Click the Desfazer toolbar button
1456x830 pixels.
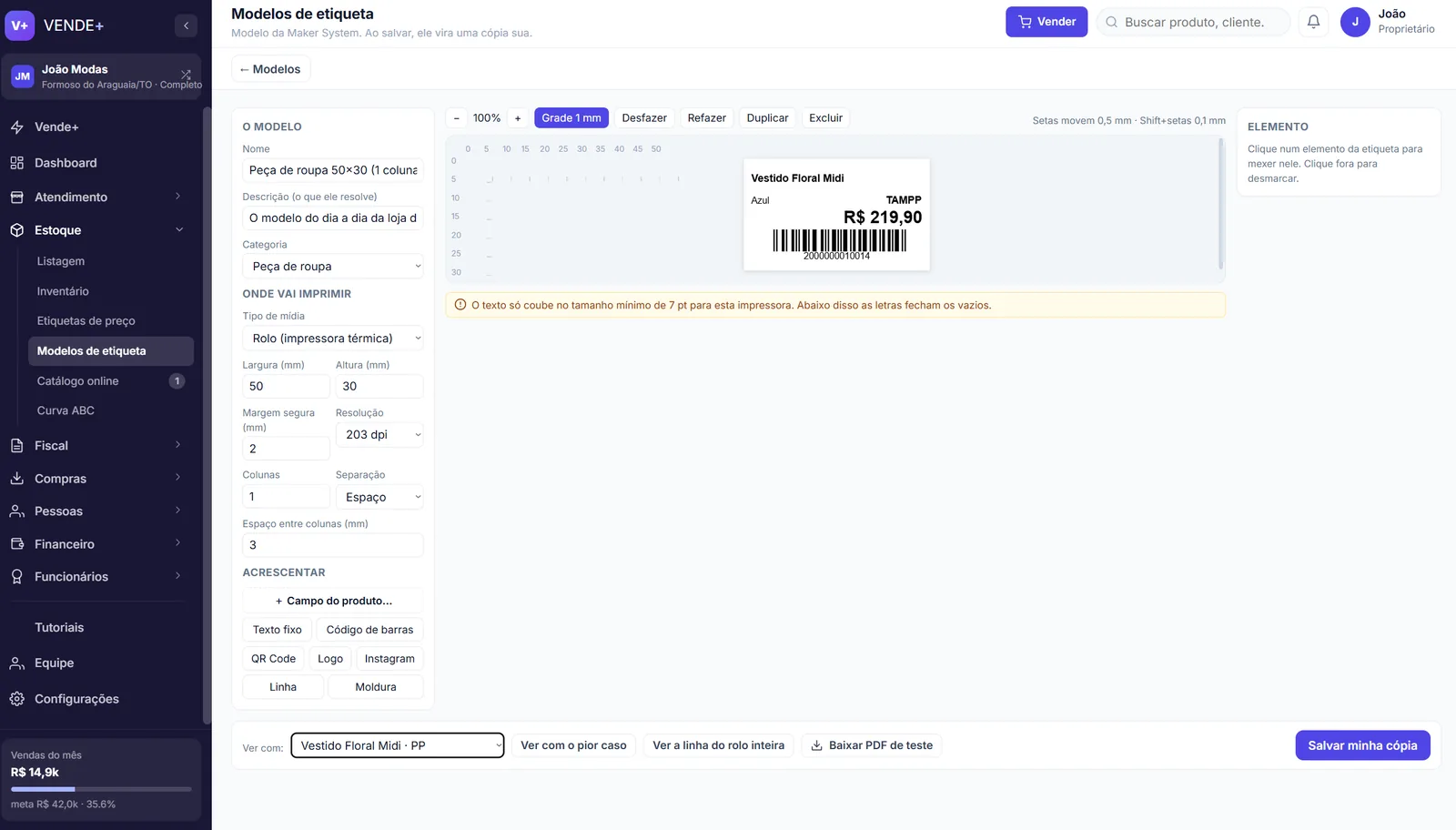(644, 118)
